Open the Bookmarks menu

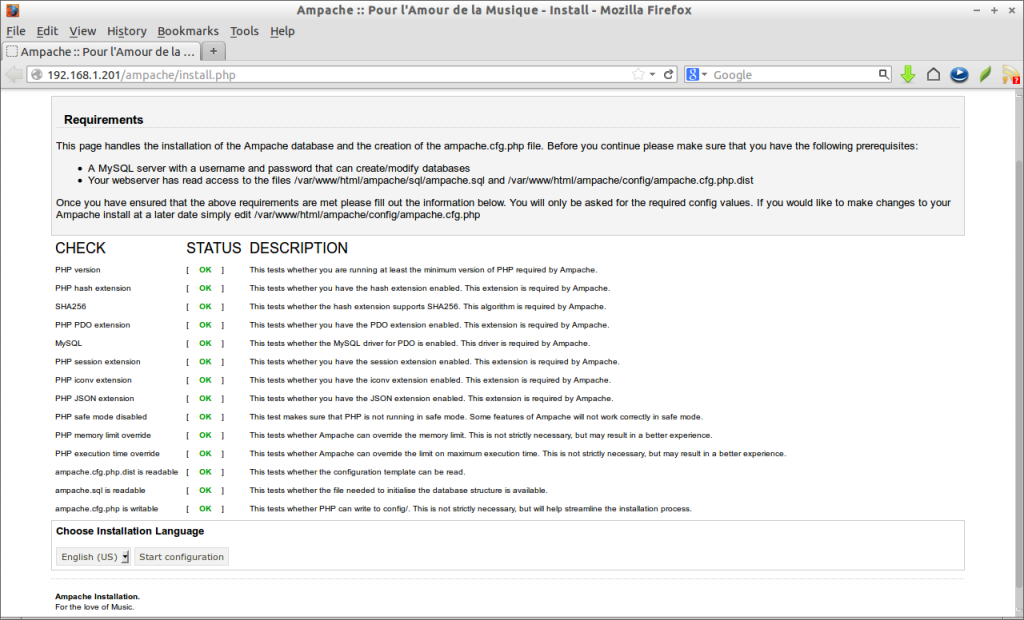(x=188, y=31)
